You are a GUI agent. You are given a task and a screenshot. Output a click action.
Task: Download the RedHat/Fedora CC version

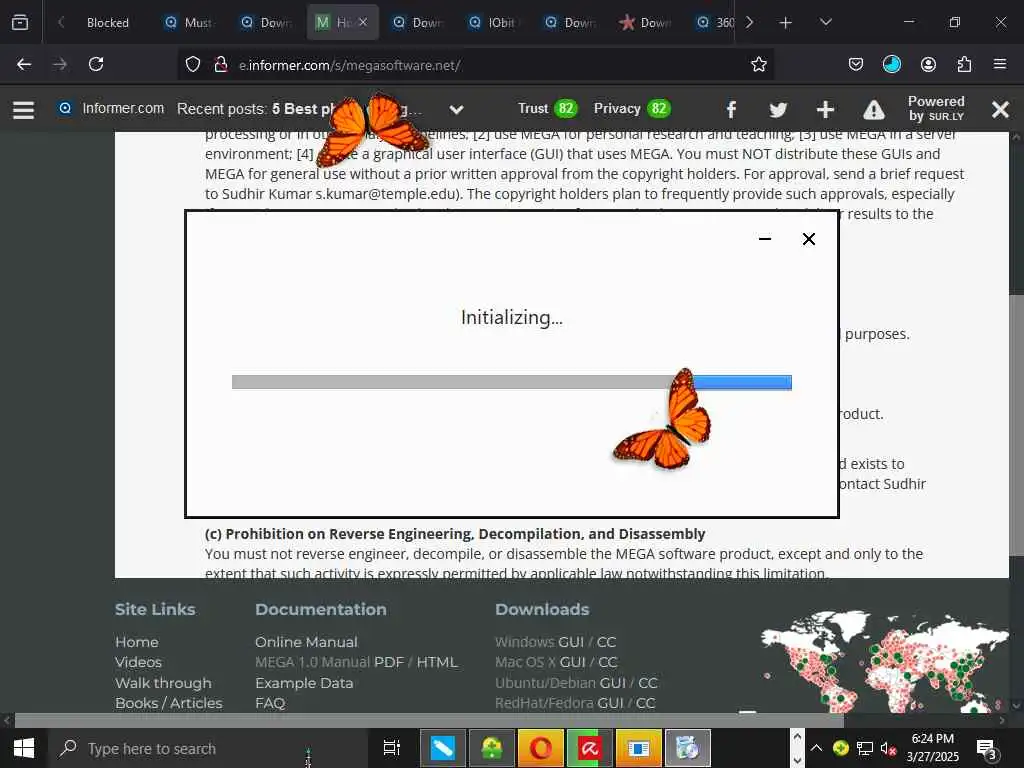pos(645,703)
